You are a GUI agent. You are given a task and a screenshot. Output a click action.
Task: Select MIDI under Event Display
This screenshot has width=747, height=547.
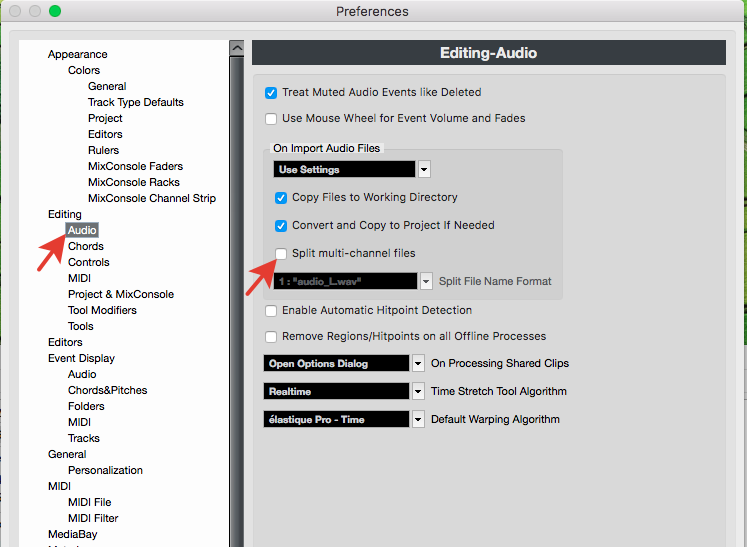tap(79, 423)
